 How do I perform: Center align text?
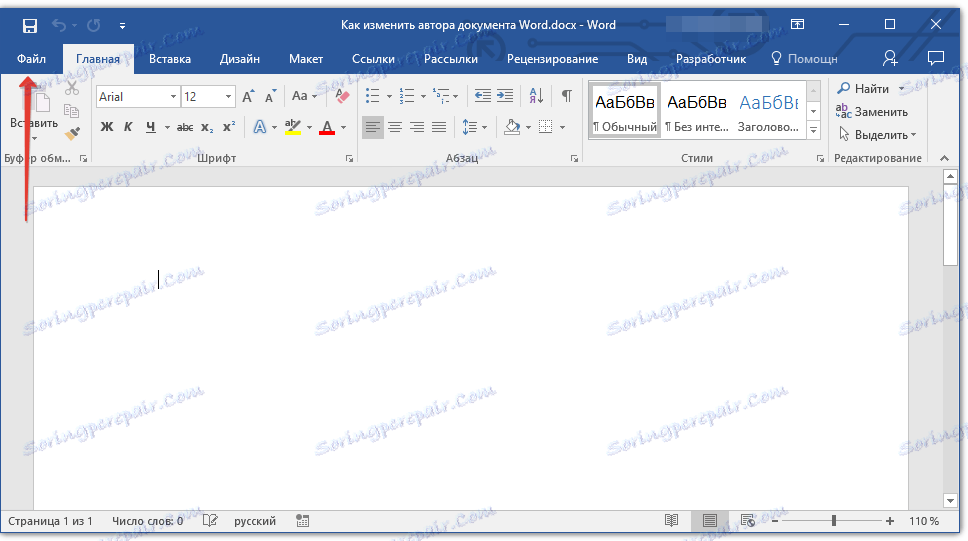tap(394, 127)
